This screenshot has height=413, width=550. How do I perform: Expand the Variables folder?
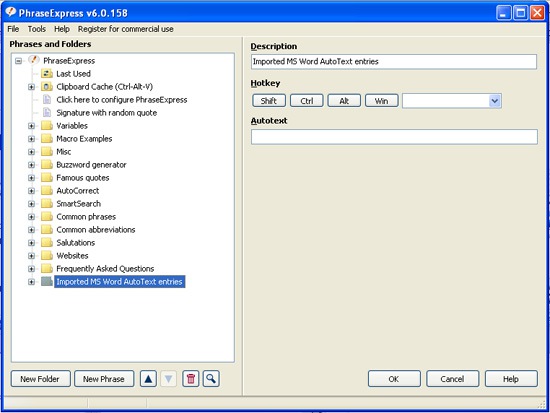(31, 126)
